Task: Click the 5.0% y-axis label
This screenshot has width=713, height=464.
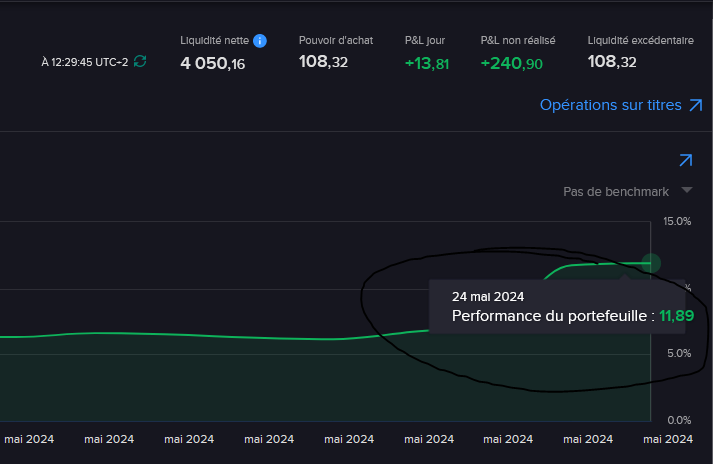Action: pos(679,353)
